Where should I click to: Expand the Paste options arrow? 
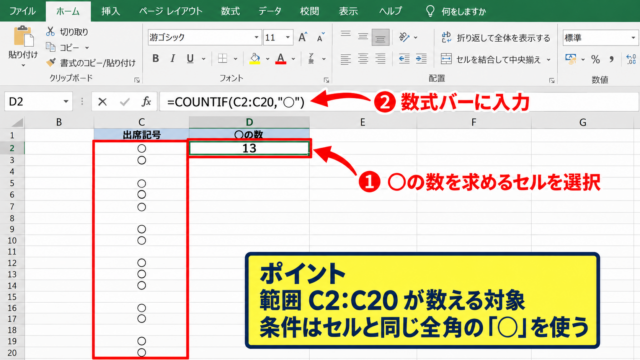[x=23, y=66]
